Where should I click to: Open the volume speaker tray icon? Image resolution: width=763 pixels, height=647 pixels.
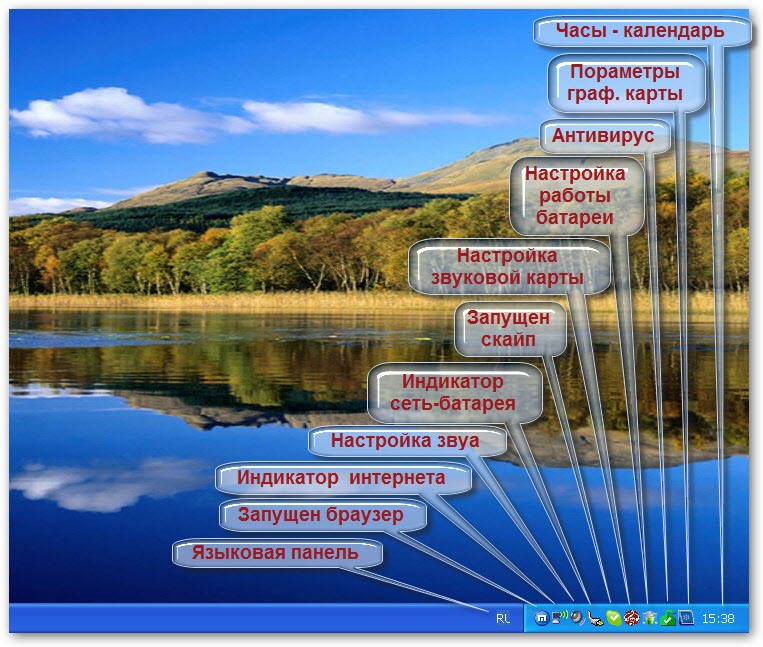coord(578,618)
